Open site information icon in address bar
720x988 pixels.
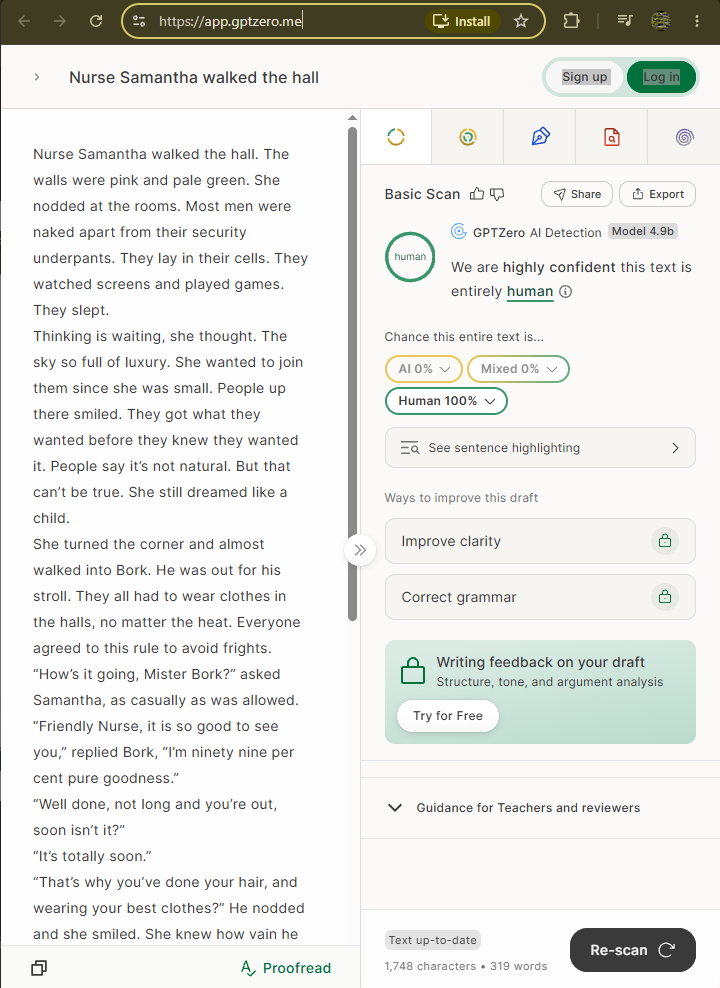(x=139, y=21)
